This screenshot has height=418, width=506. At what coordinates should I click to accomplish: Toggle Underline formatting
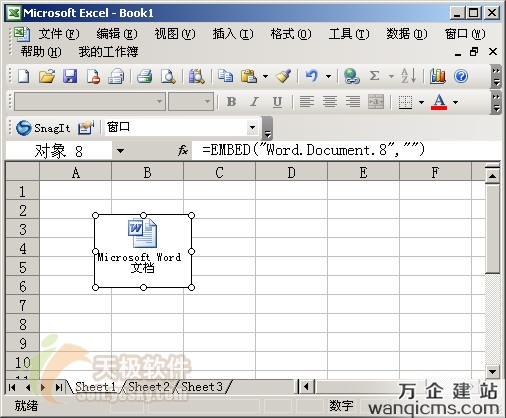click(x=277, y=102)
